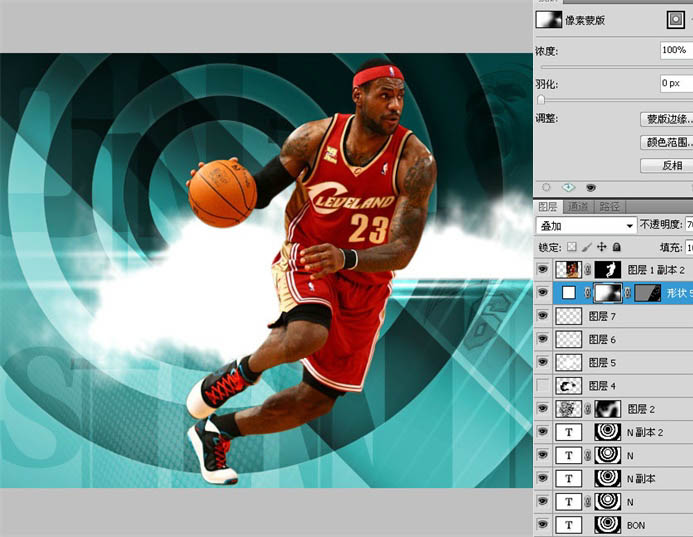This screenshot has width=693, height=537.
Task: Show the hidden 图层 4 layer
Action: pyautogui.click(x=542, y=386)
